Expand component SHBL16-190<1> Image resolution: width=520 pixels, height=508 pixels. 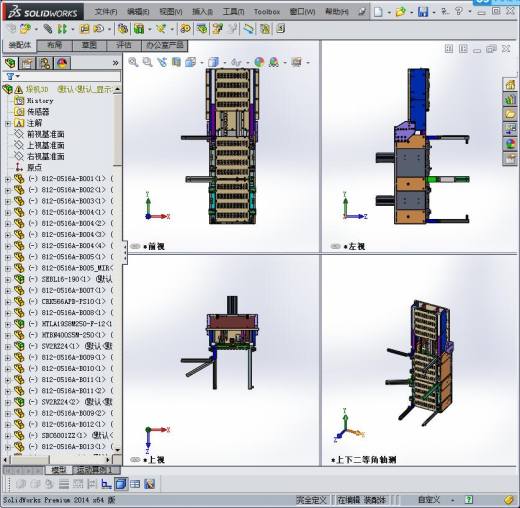(x=8, y=280)
